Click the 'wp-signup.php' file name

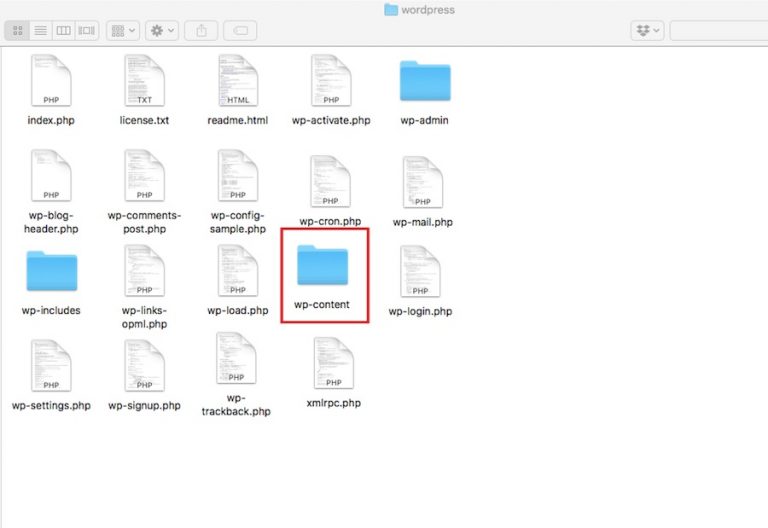(x=144, y=406)
